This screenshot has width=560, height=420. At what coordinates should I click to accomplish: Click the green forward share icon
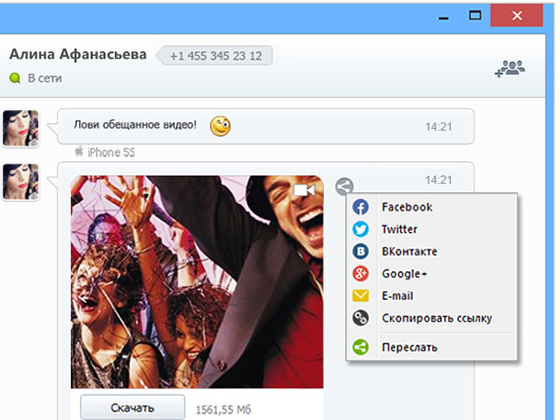pos(360,347)
